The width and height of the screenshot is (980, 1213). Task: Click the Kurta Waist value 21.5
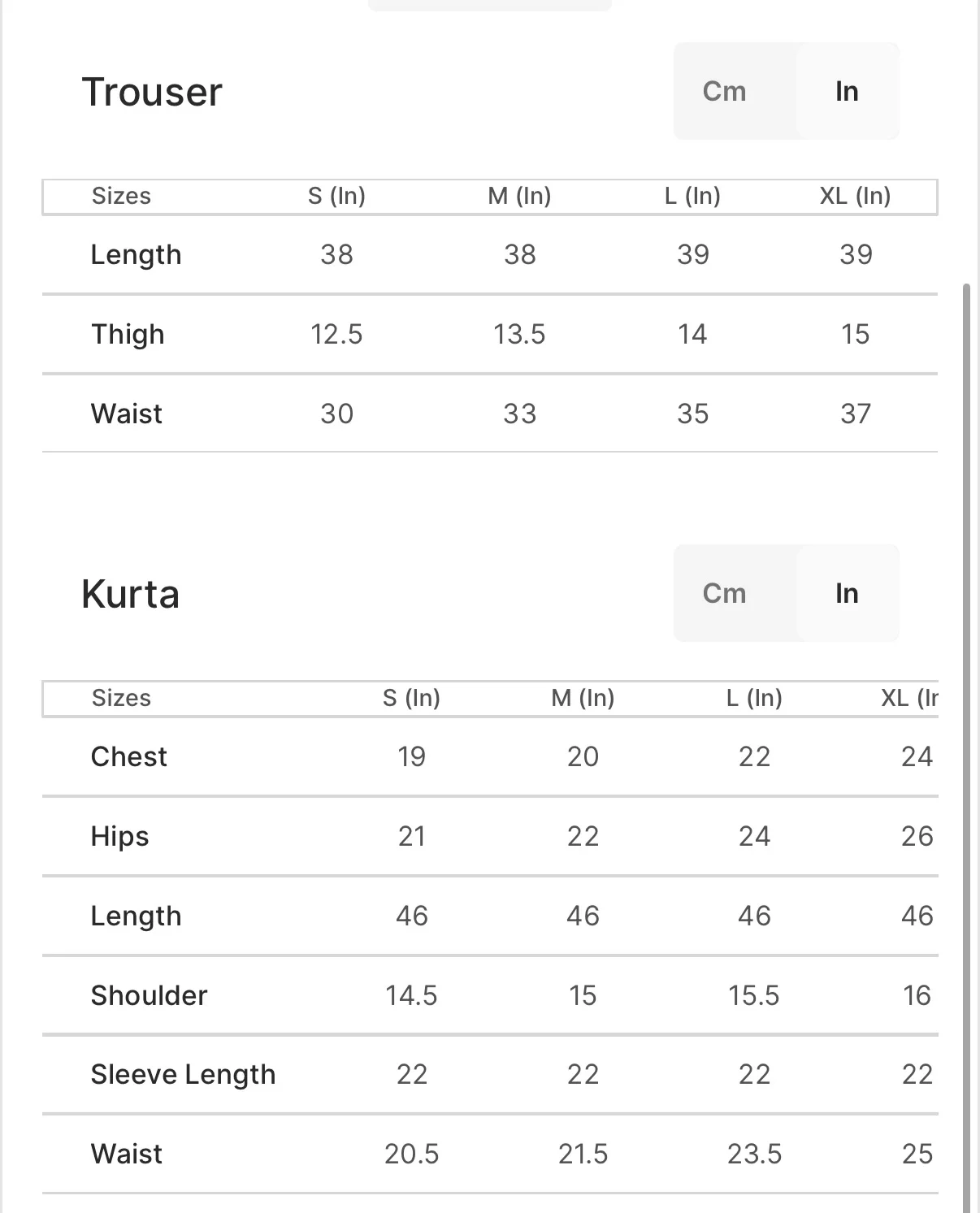(583, 1154)
